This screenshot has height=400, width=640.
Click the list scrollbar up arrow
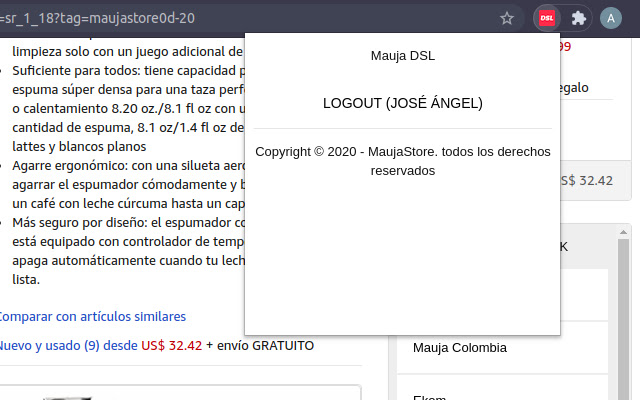pos(623,232)
